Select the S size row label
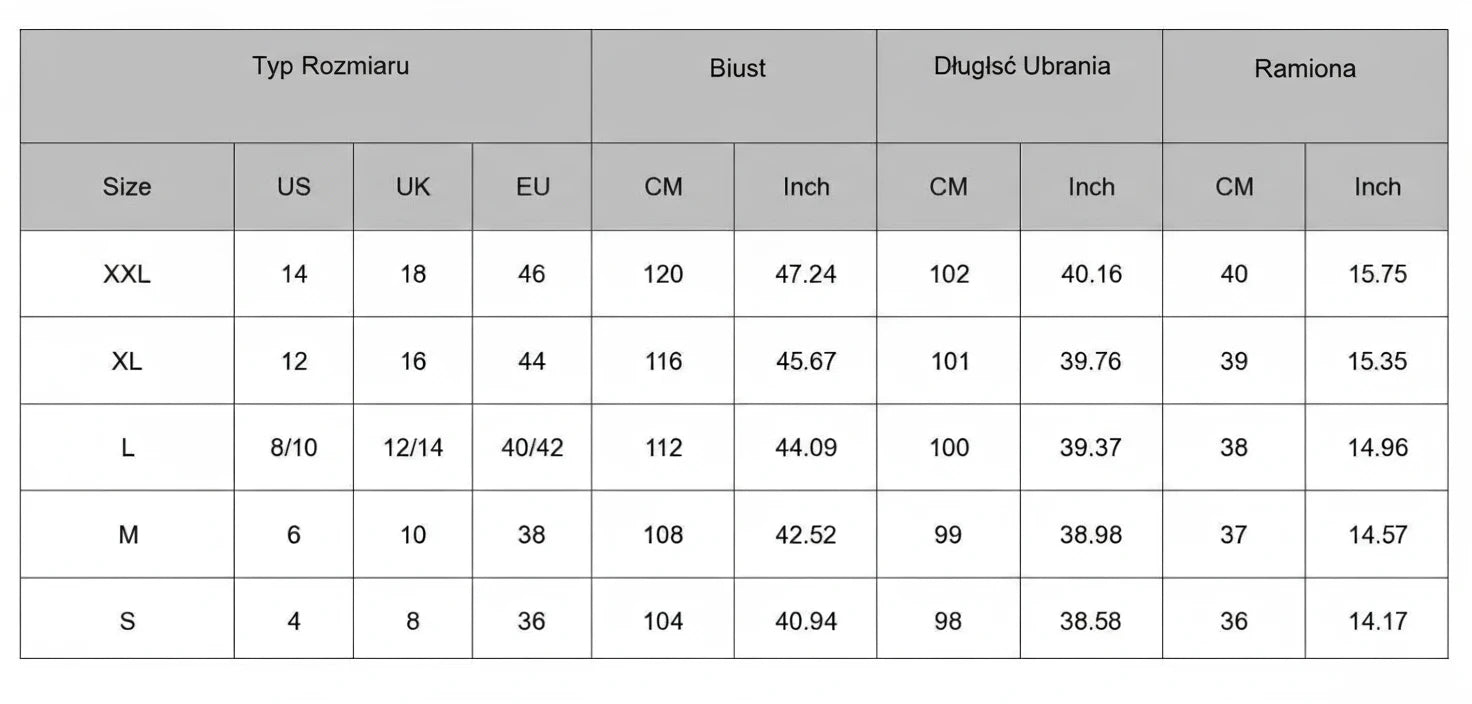This screenshot has width=1472, height=704. [x=127, y=621]
